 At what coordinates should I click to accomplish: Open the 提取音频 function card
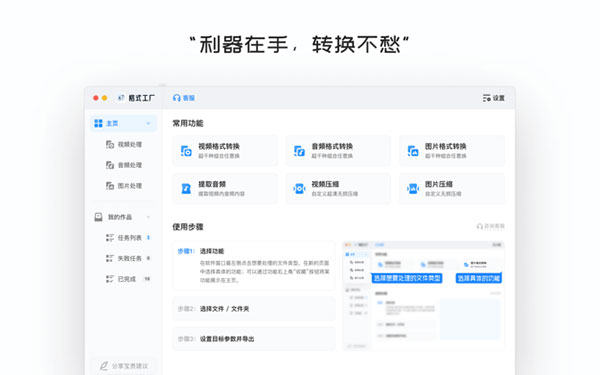pyautogui.click(x=225, y=189)
